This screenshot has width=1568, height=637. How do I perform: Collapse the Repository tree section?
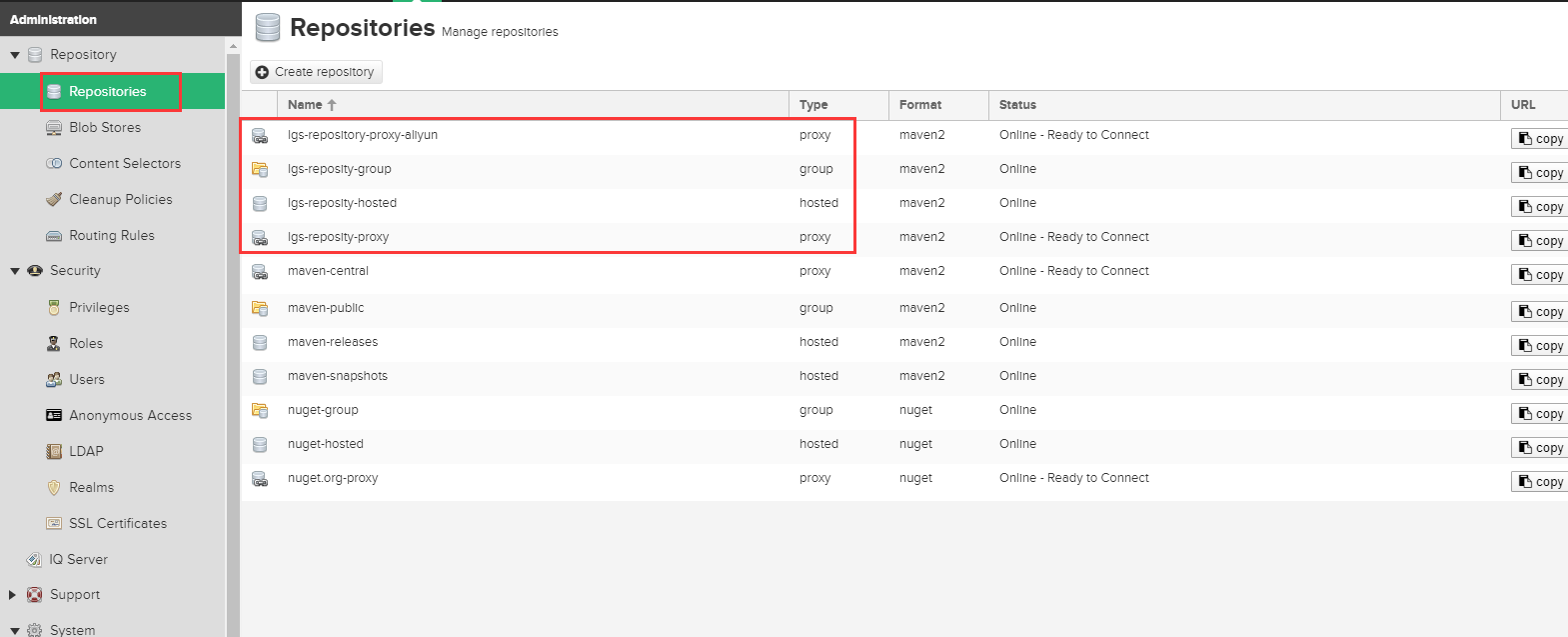pos(15,55)
